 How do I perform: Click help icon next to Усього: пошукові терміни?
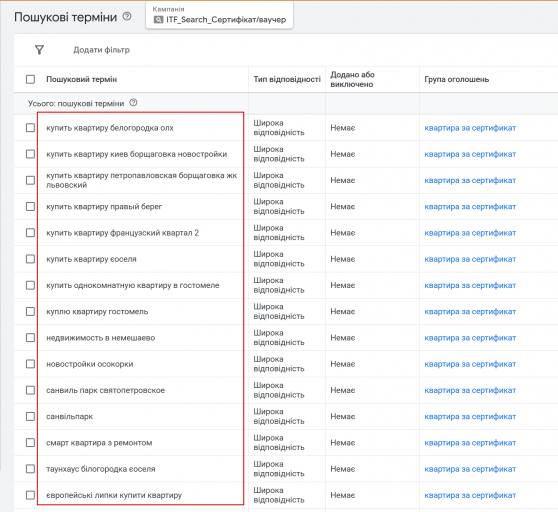click(133, 103)
